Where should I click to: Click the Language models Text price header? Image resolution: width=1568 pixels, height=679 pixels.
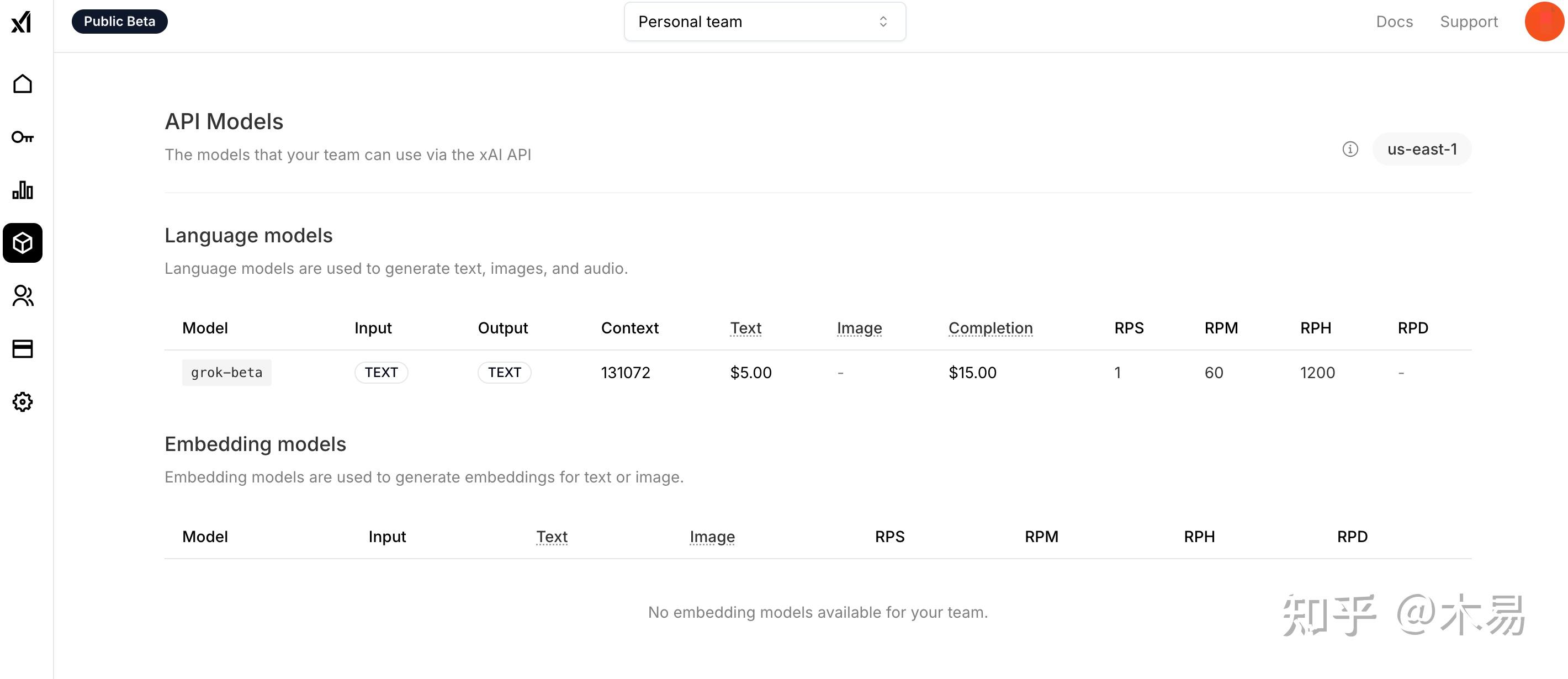(x=745, y=328)
